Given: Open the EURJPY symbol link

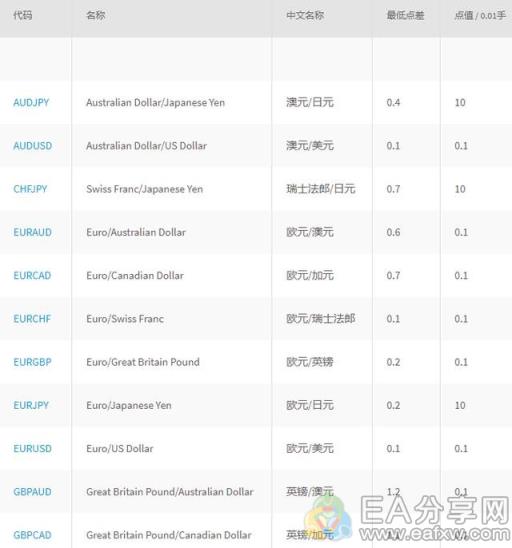Looking at the screenshot, I should 31,405.
